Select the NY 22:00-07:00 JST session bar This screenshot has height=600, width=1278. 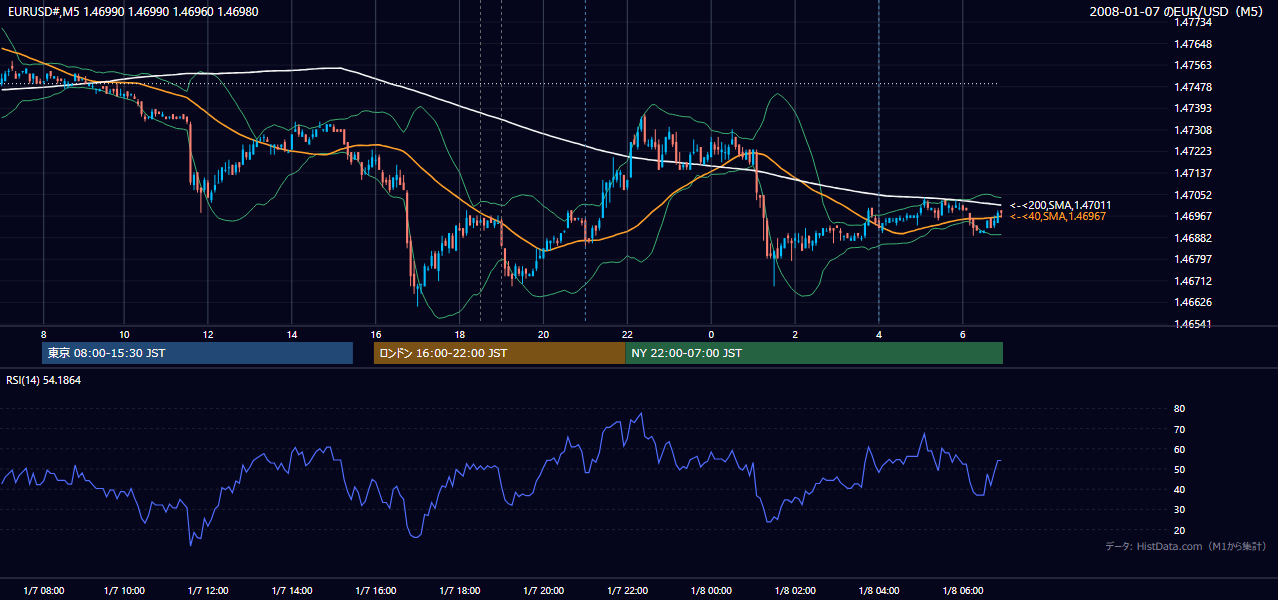pos(814,353)
